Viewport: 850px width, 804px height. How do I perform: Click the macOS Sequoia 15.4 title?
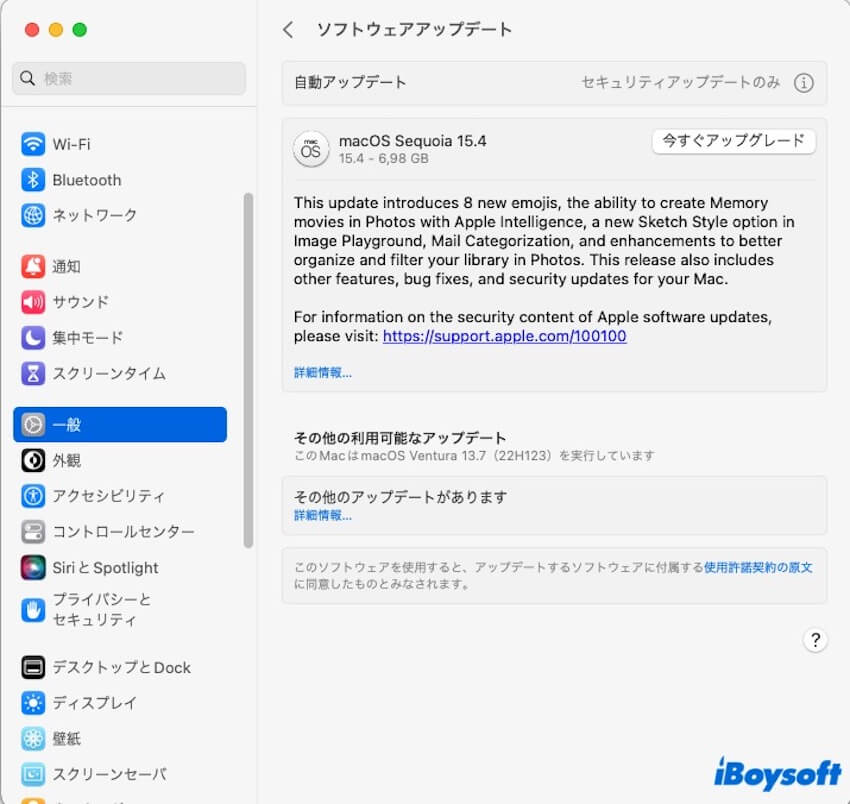click(x=413, y=141)
